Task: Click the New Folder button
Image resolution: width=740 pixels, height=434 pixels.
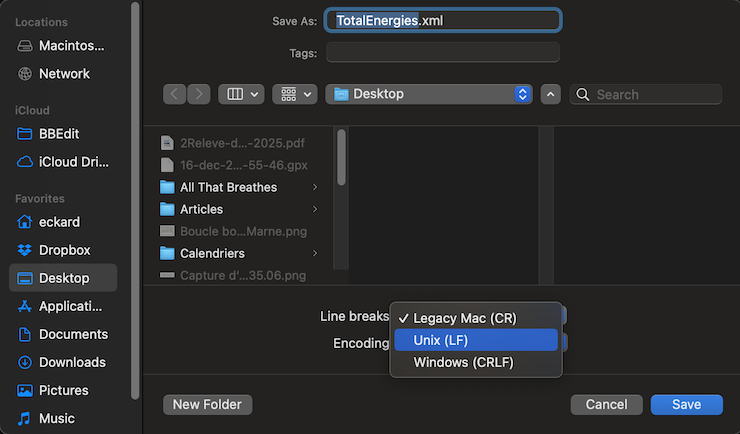Action: coord(207,404)
